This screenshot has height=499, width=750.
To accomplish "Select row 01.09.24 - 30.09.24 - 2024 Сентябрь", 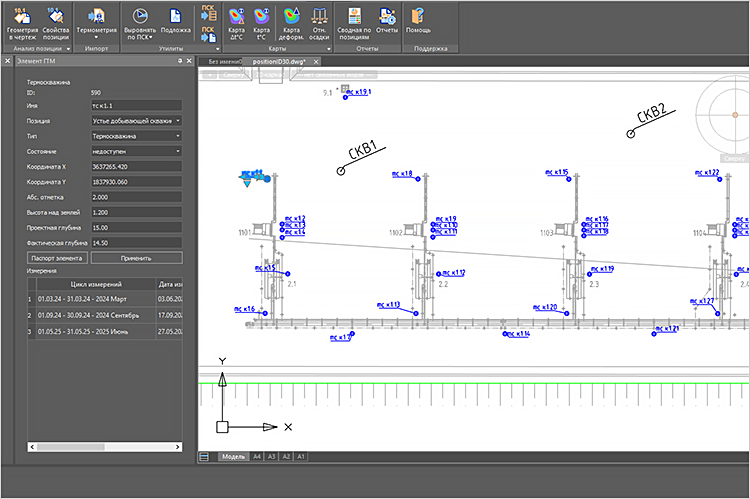I will (x=105, y=315).
